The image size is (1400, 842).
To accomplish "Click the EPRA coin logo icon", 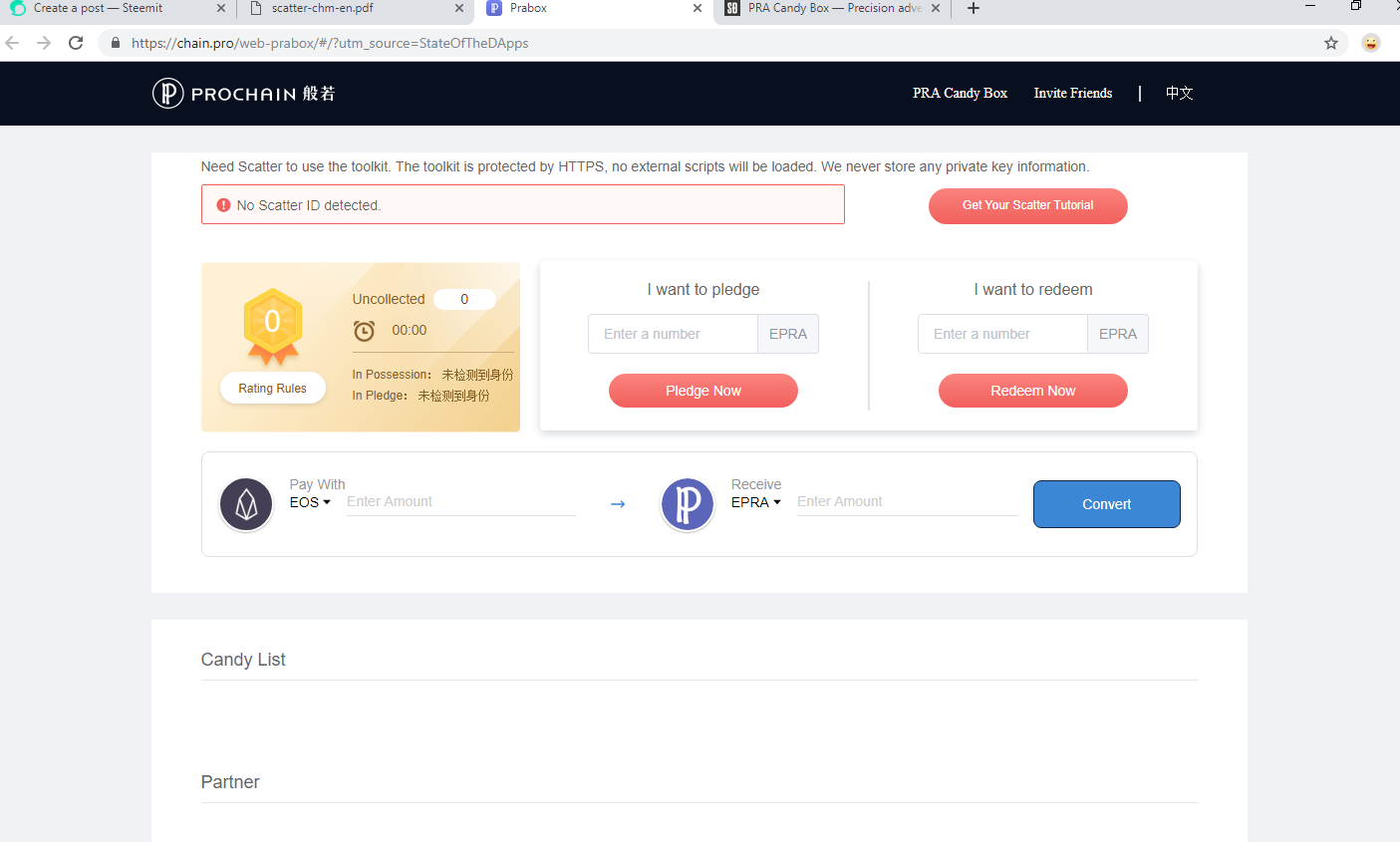I will (x=688, y=504).
